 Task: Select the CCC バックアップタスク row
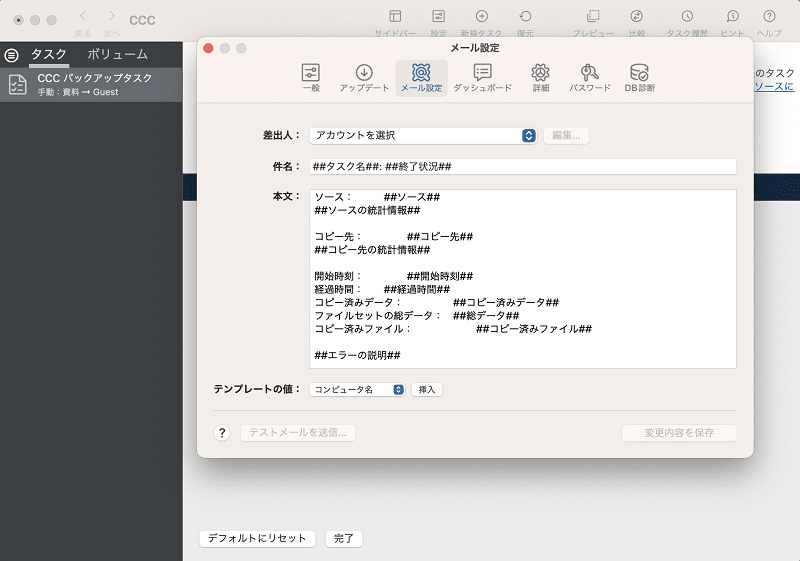(x=91, y=85)
